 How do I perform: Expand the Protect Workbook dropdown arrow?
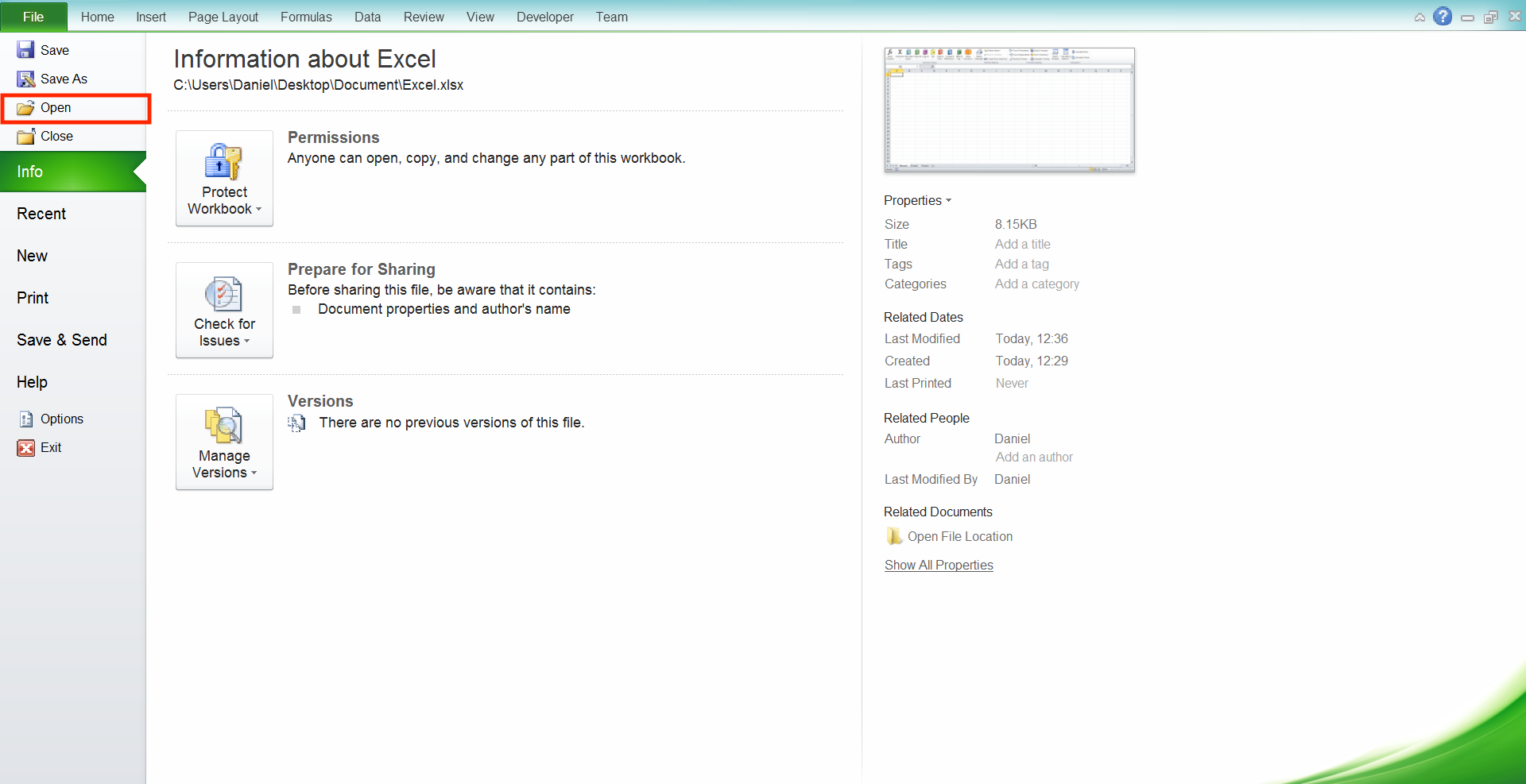(x=259, y=210)
